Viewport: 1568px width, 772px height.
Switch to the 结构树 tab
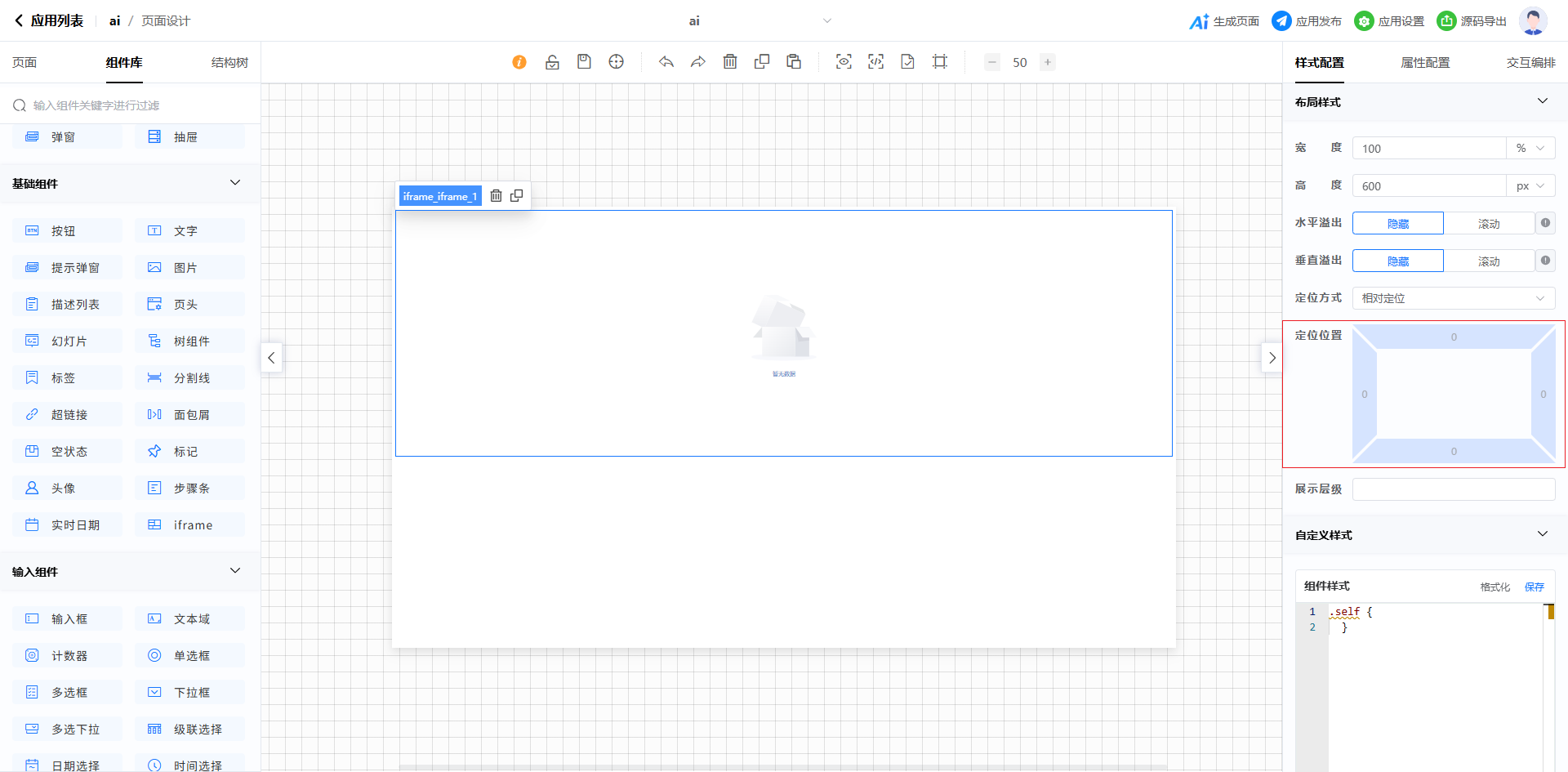pyautogui.click(x=229, y=63)
